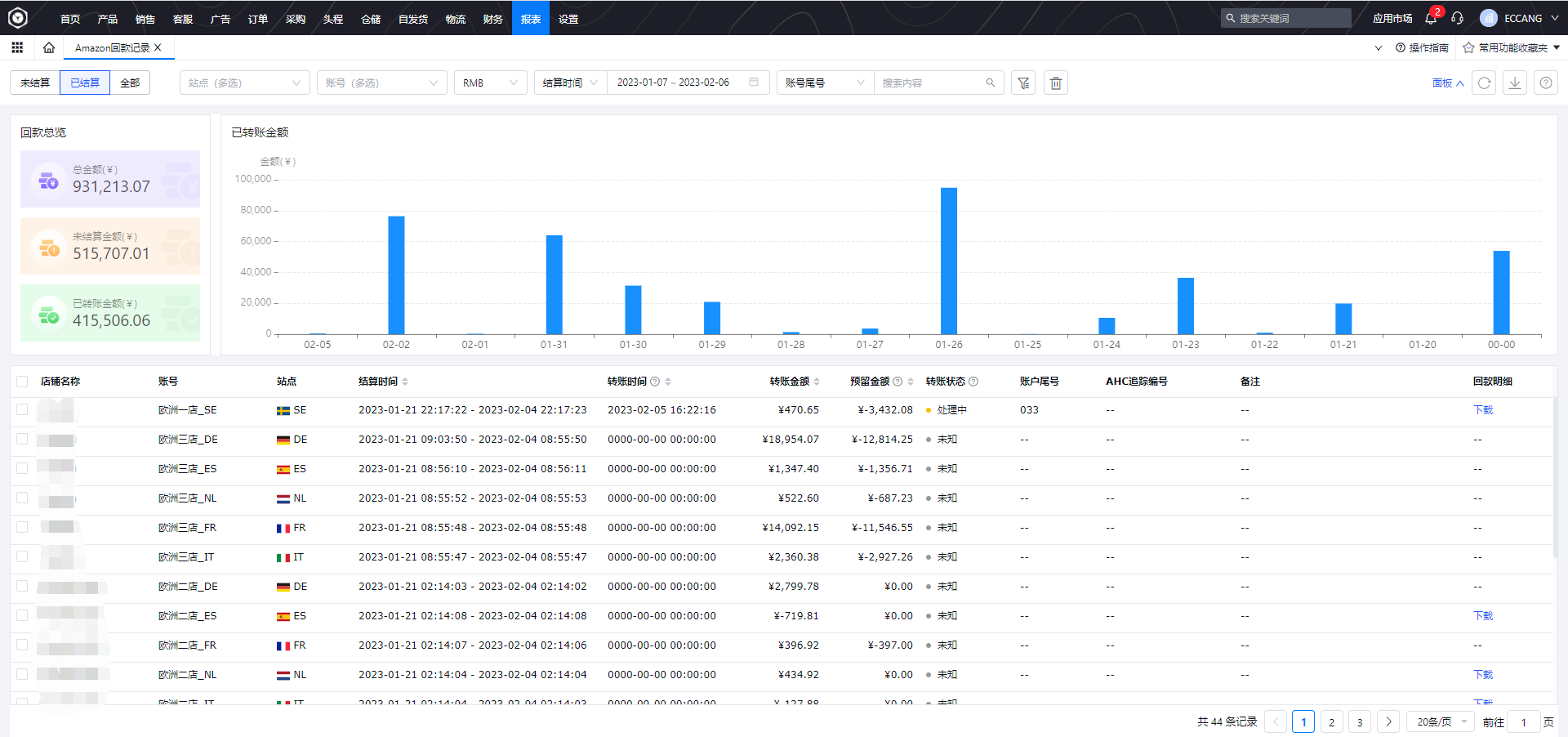Check the row for 欧洲一店_SE
1568x737 pixels.
(22, 410)
